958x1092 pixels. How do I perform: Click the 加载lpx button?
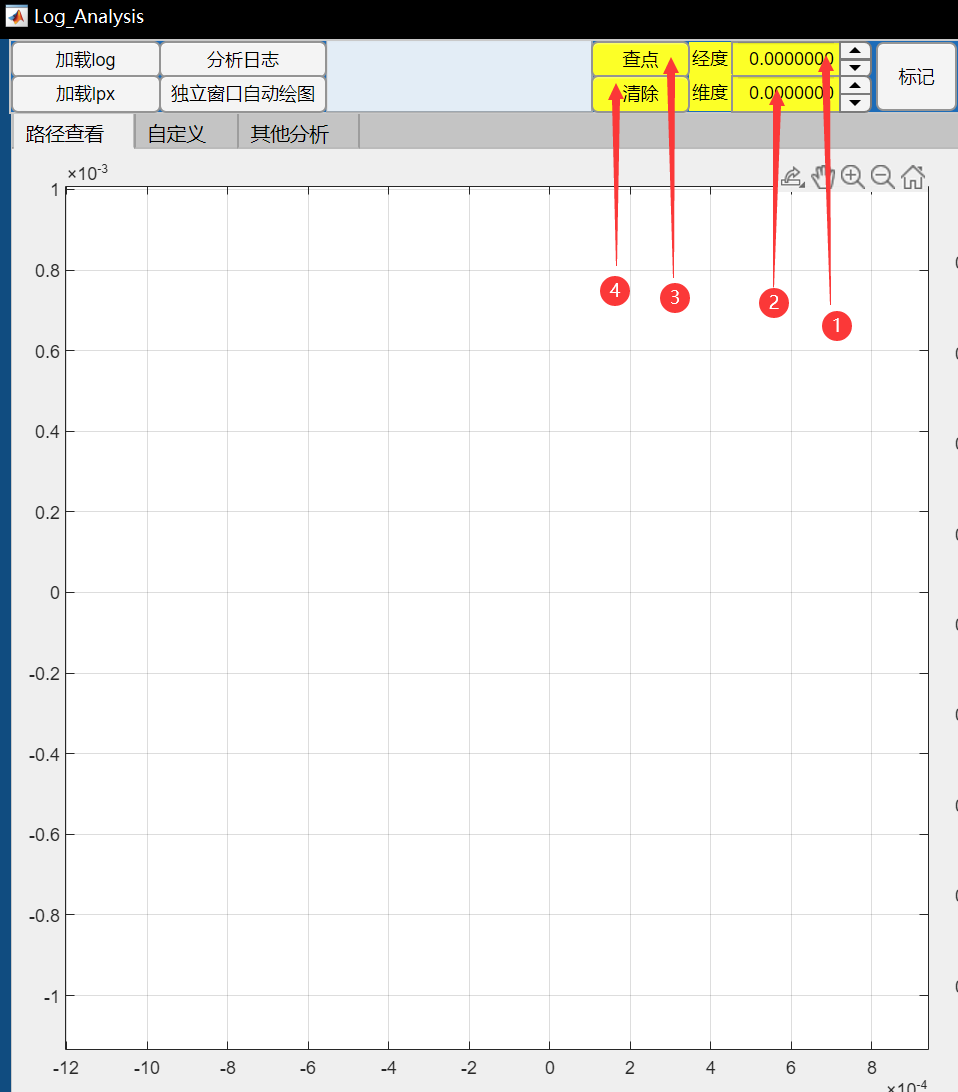tap(85, 94)
